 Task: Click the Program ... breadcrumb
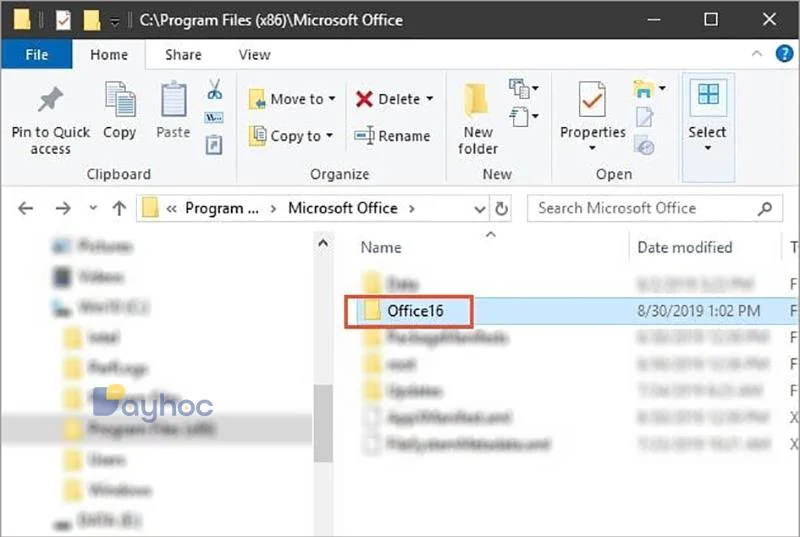coord(222,208)
